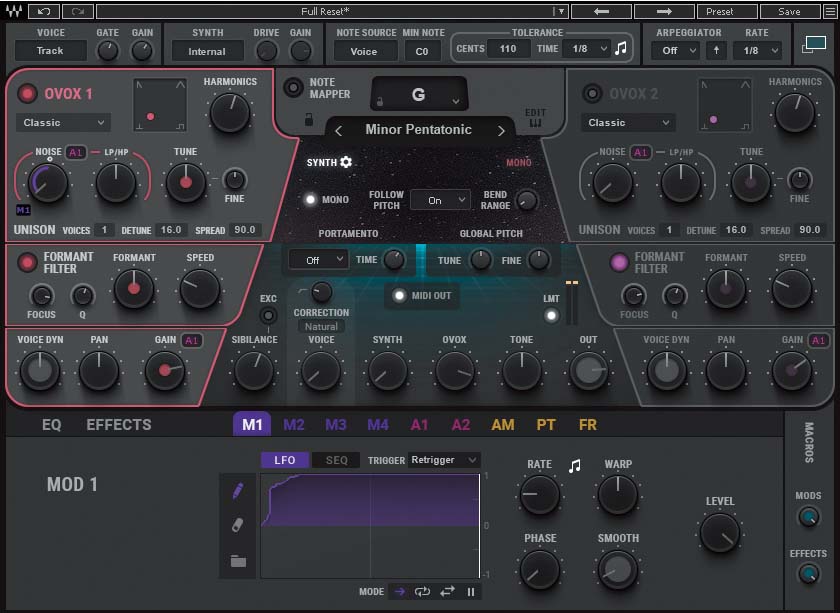Click the expand view window icon
This screenshot has width=840, height=613.
coord(813,45)
